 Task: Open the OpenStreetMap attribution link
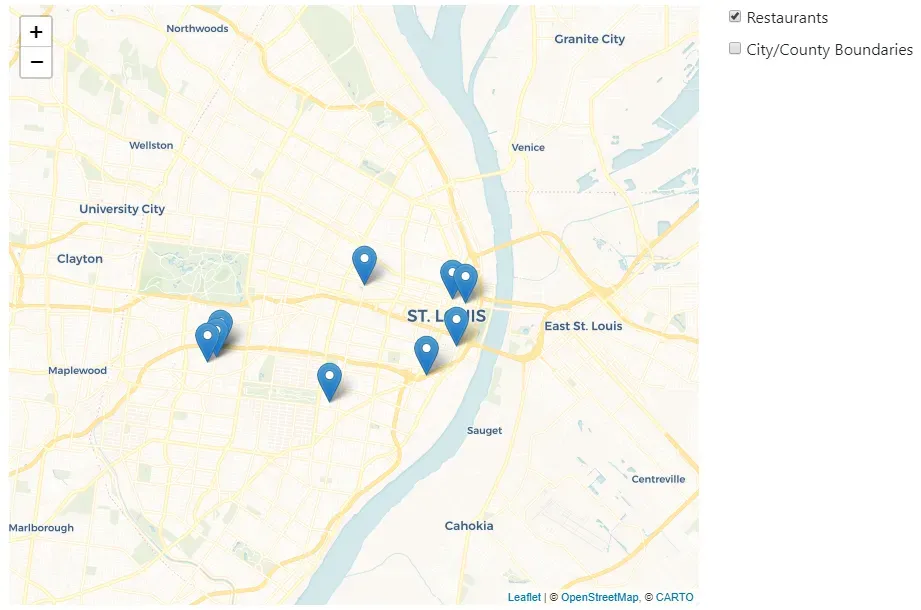[598, 597]
